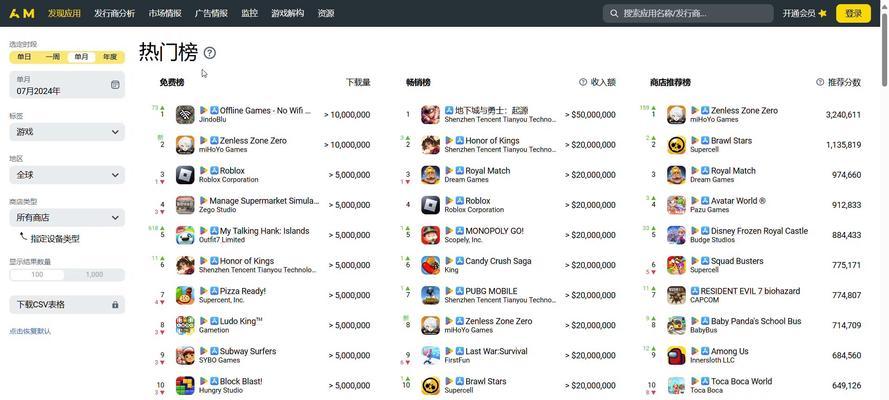Screen dimensions: 889x400
Task: Set result count to 1,000
Action: tap(94, 275)
